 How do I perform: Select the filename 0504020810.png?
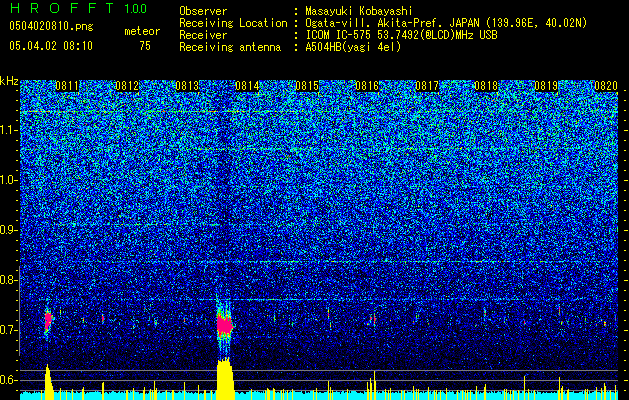(x=51, y=27)
